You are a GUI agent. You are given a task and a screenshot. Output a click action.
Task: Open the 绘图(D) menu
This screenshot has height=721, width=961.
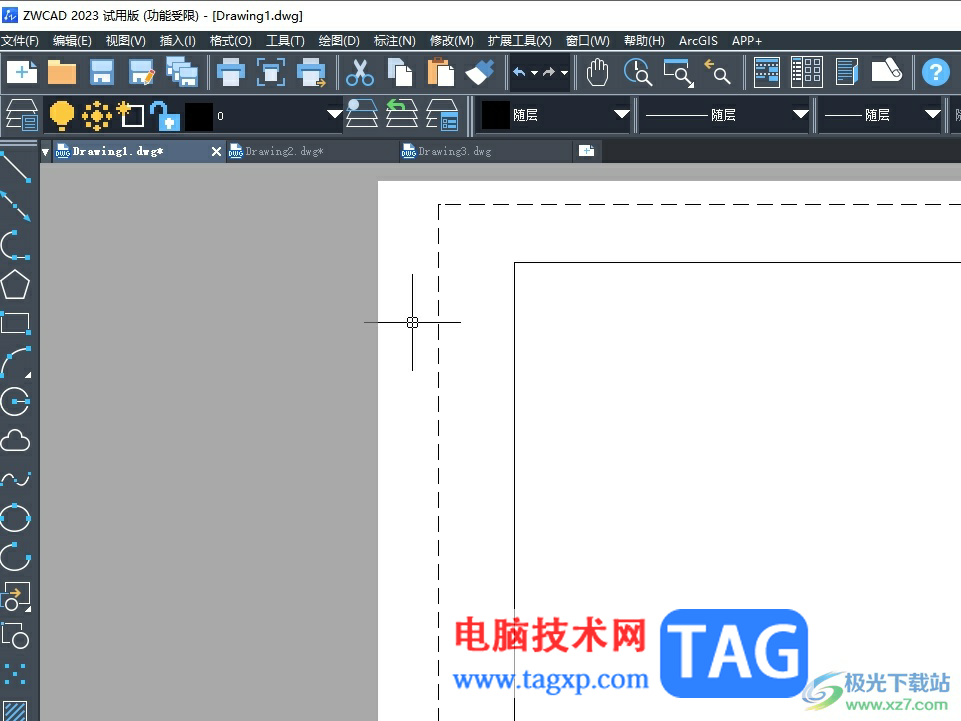(x=339, y=40)
